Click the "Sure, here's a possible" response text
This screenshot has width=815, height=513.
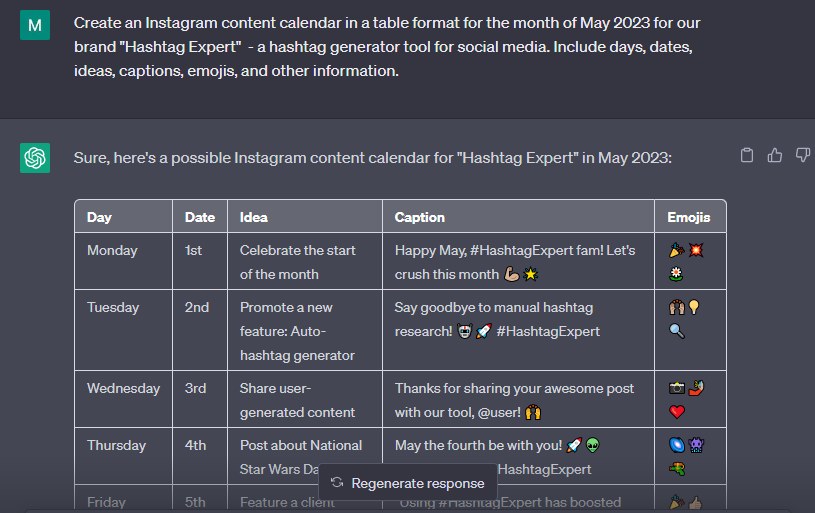point(373,158)
